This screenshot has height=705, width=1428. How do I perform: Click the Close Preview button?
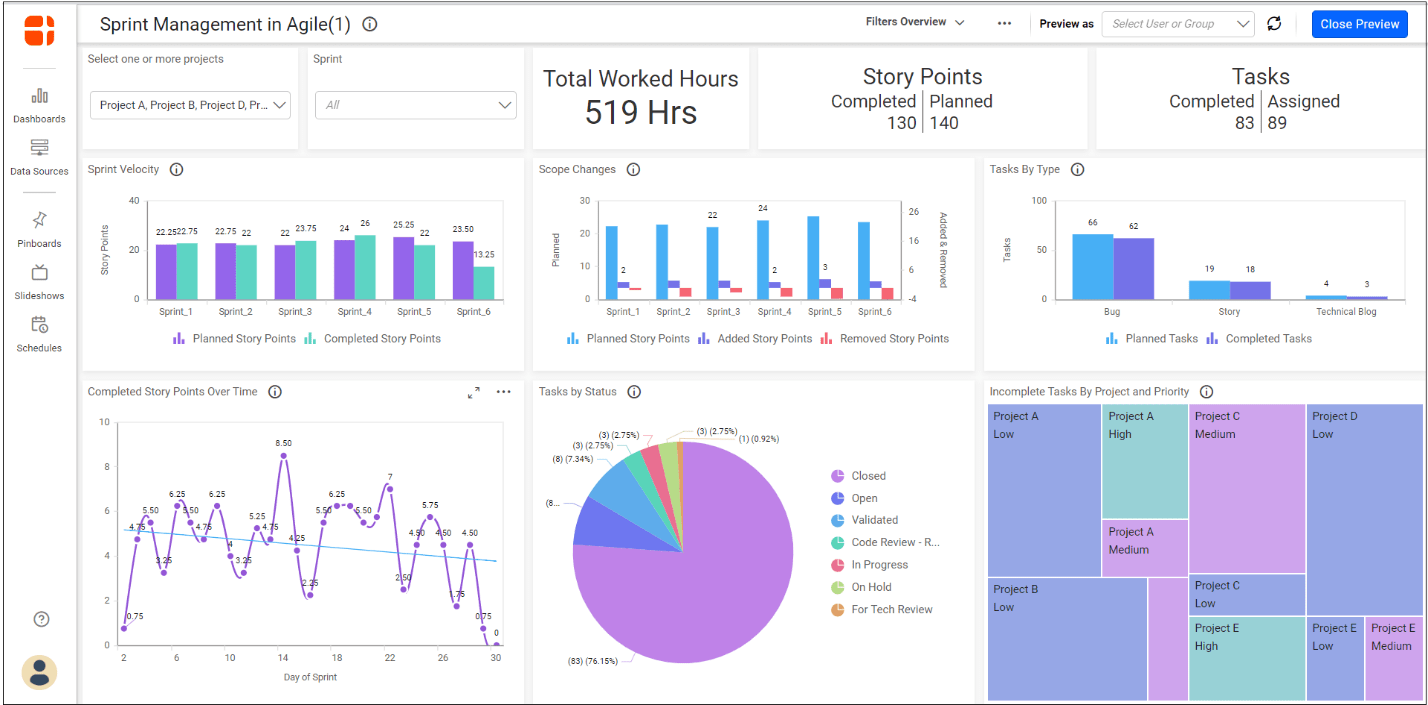point(1359,24)
